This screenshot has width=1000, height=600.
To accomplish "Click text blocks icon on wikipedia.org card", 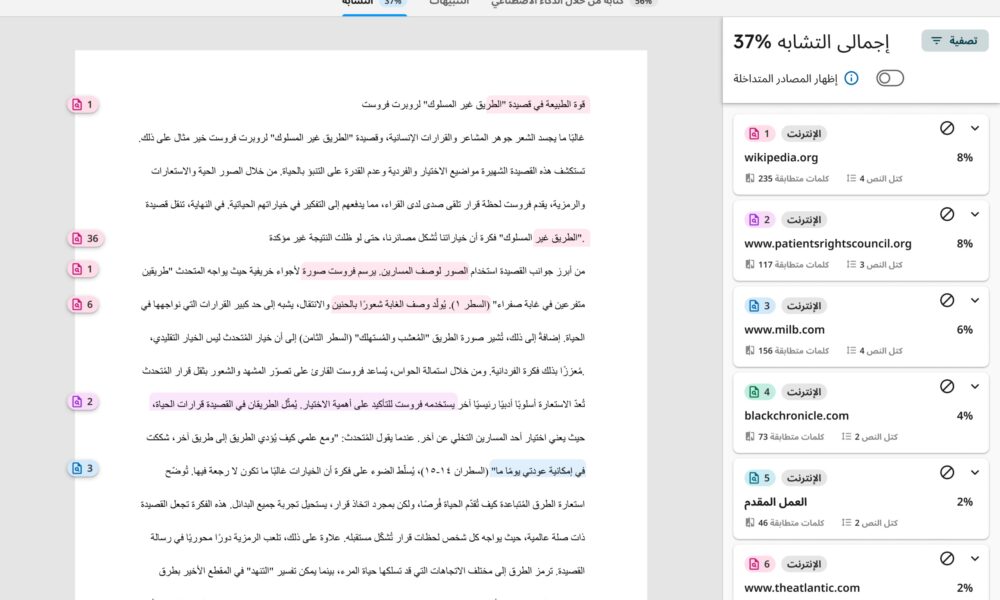I will pyautogui.click(x=851, y=179).
